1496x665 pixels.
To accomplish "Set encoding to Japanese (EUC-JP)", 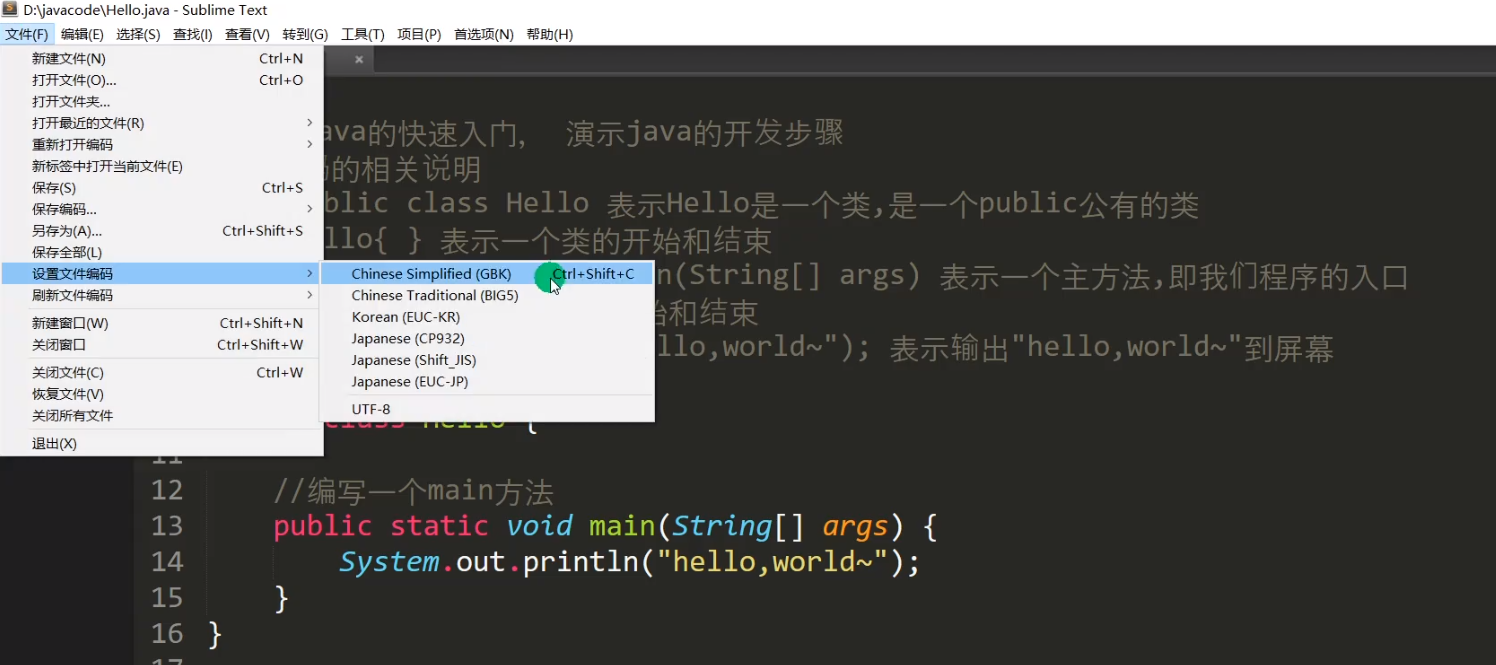I will (487, 382).
